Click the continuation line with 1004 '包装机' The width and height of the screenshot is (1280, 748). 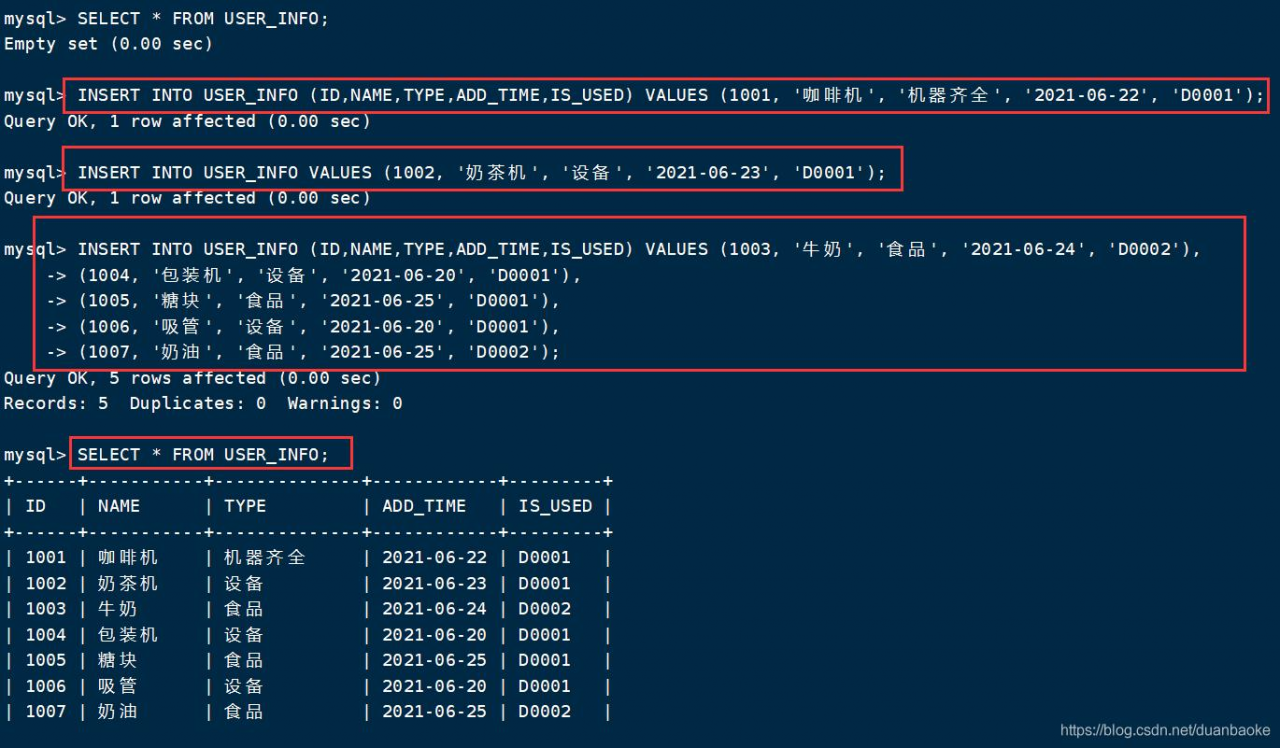pos(315,275)
